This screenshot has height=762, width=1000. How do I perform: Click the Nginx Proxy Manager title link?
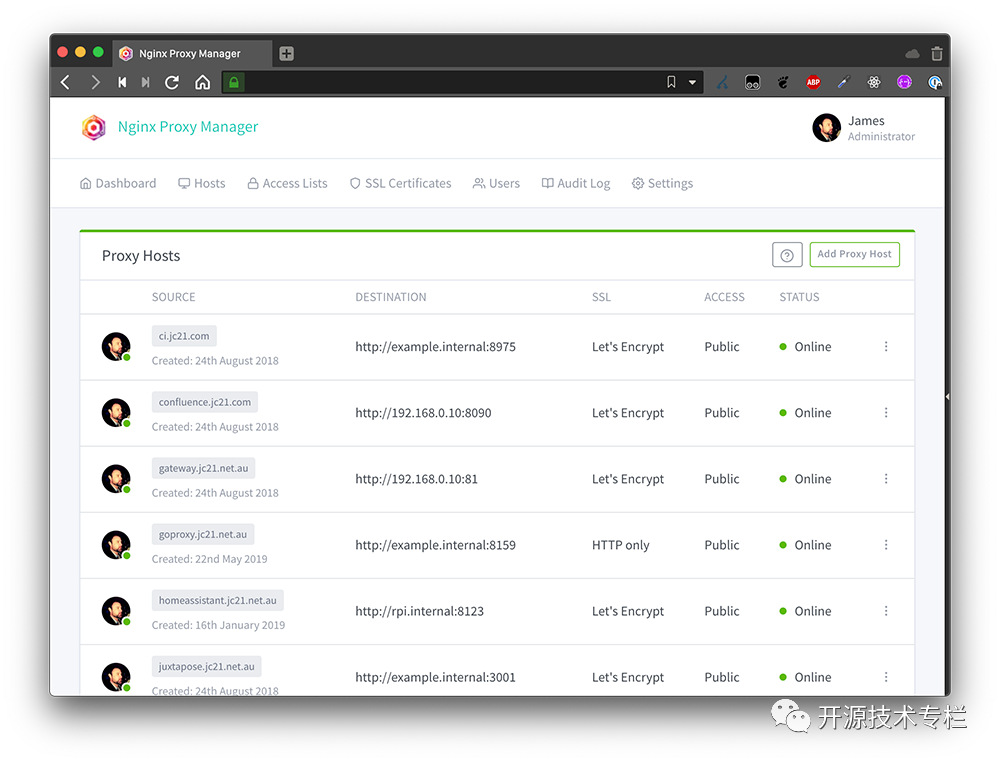click(x=188, y=127)
